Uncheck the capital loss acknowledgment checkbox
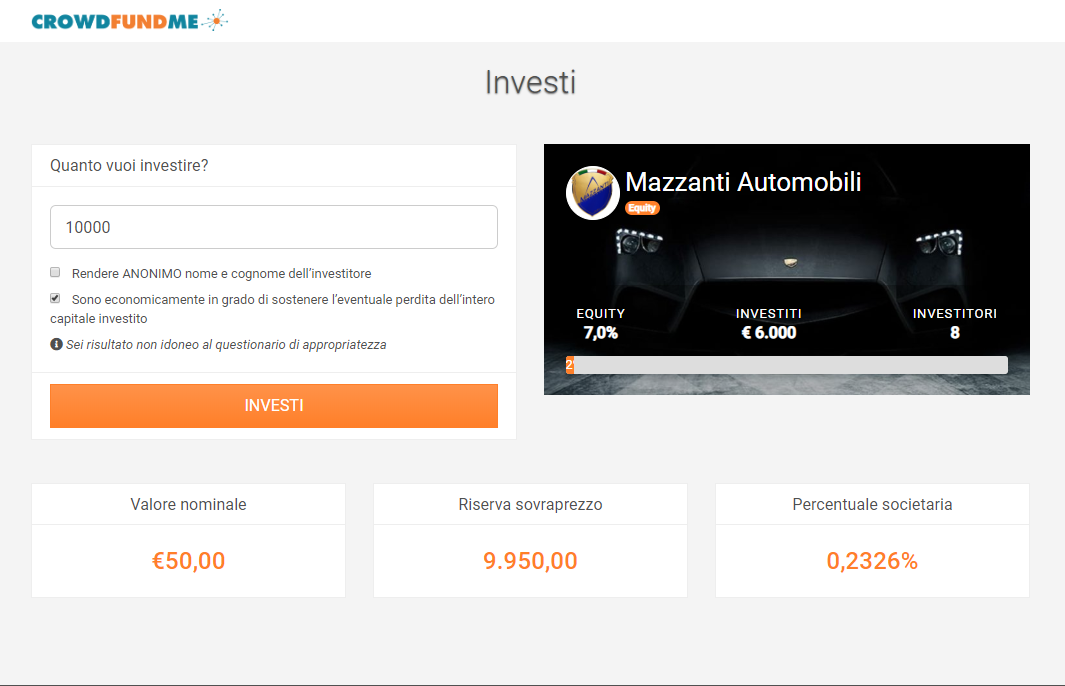Image resolution: width=1065 pixels, height=686 pixels. point(55,298)
